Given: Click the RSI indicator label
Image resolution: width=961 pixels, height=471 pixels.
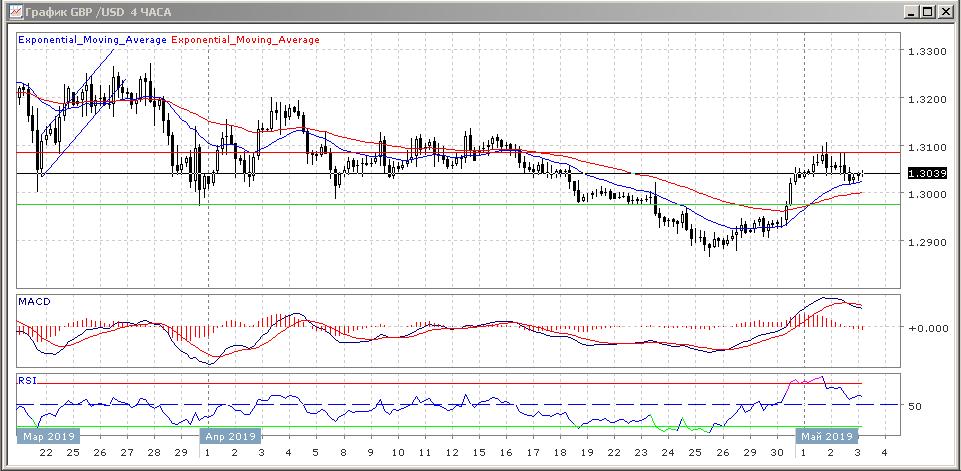Looking at the screenshot, I should [28, 381].
